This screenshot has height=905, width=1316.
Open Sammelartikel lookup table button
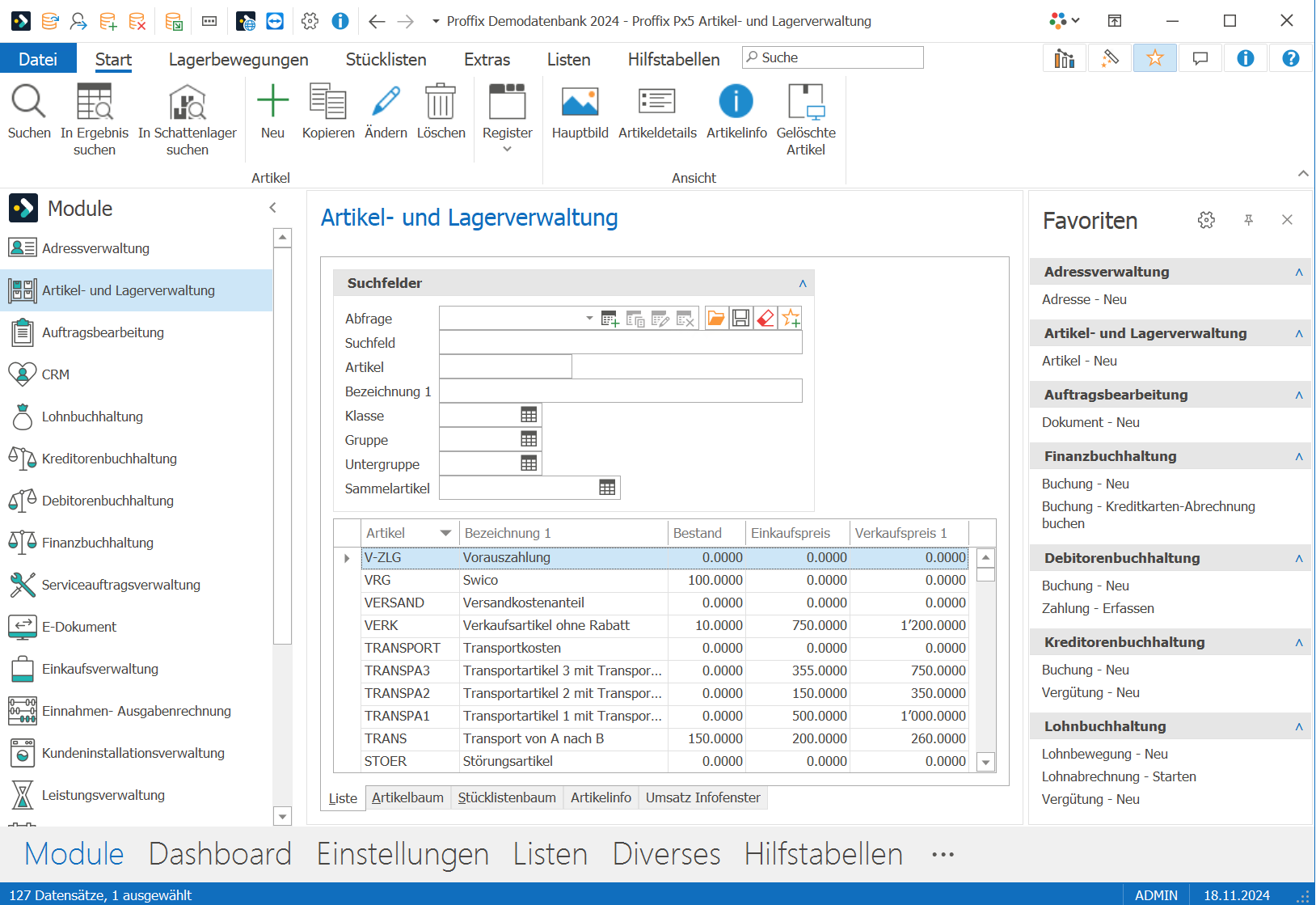point(607,488)
